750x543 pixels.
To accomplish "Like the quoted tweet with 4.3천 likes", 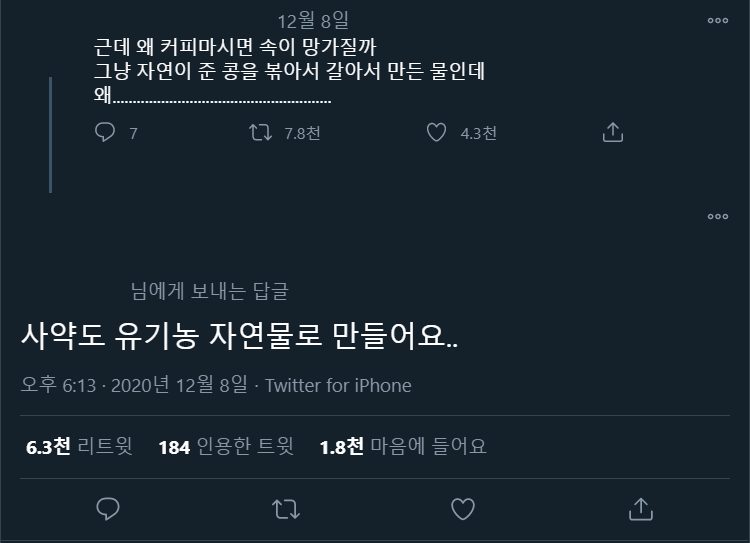I will tap(436, 132).
